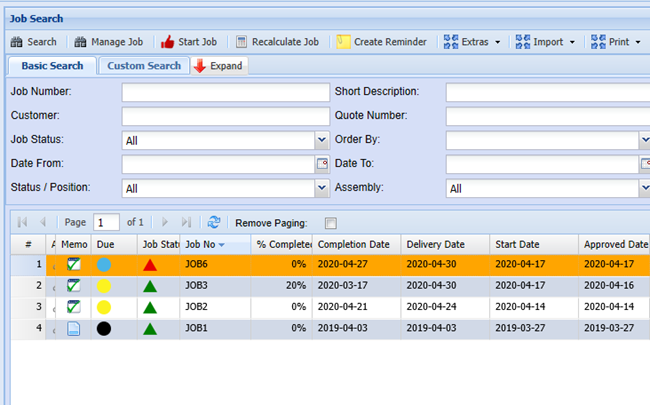Open the Date From calendar picker

point(322,164)
